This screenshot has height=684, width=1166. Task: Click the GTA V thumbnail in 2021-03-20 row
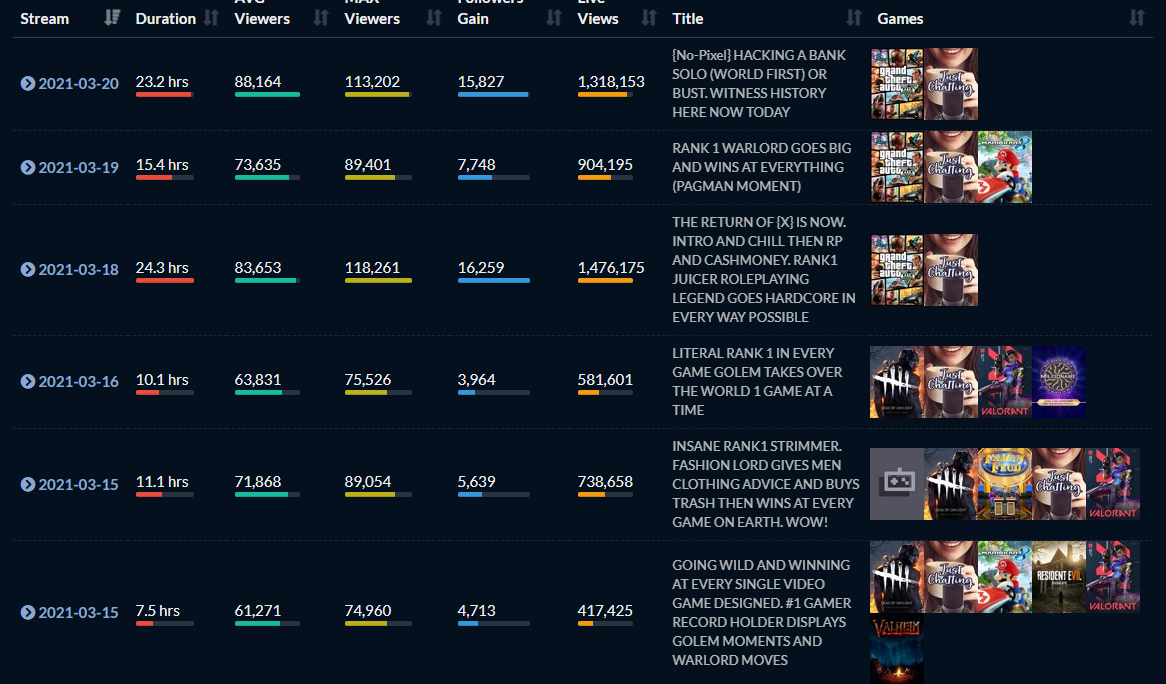(x=897, y=84)
